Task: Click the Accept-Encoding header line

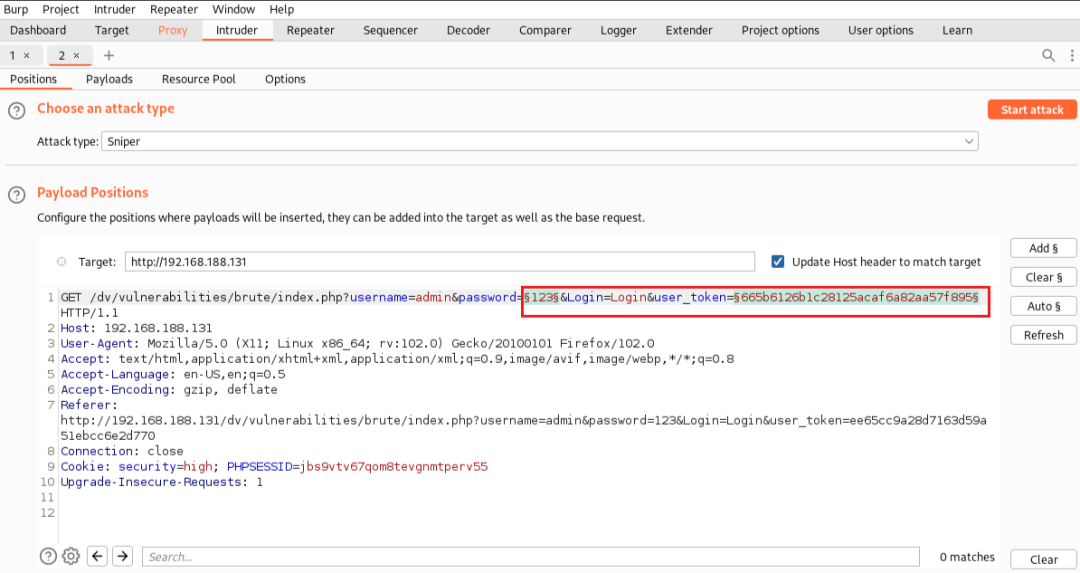Action: click(x=169, y=389)
